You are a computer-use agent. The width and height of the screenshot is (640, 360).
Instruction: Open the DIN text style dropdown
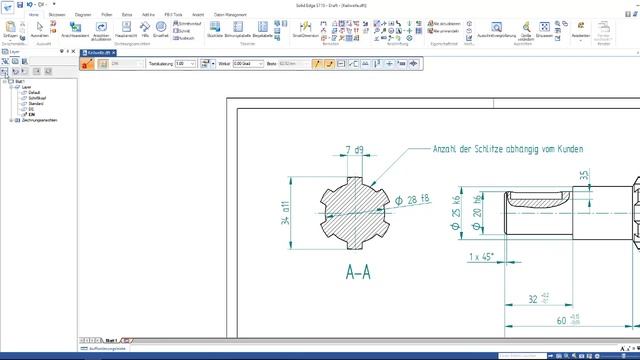point(127,64)
